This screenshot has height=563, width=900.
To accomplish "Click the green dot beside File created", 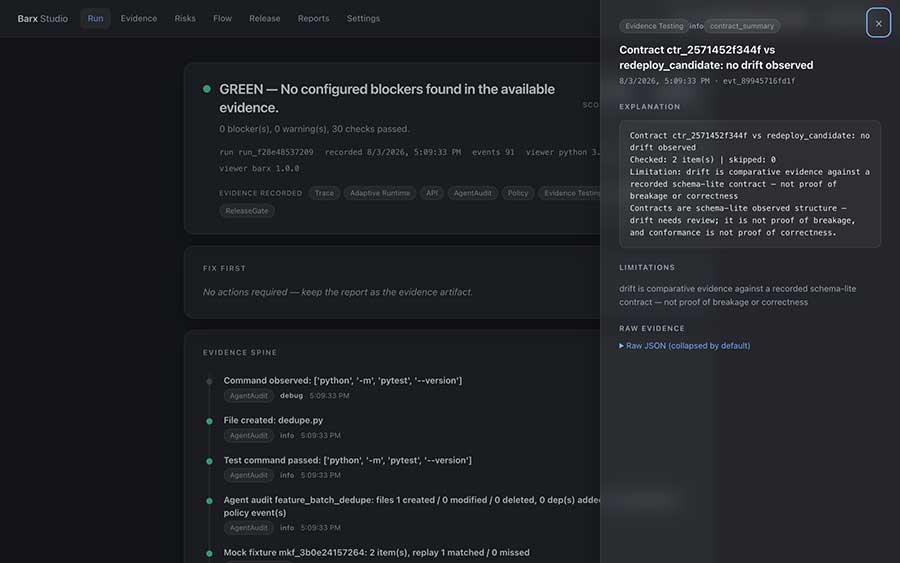I will coord(210,421).
